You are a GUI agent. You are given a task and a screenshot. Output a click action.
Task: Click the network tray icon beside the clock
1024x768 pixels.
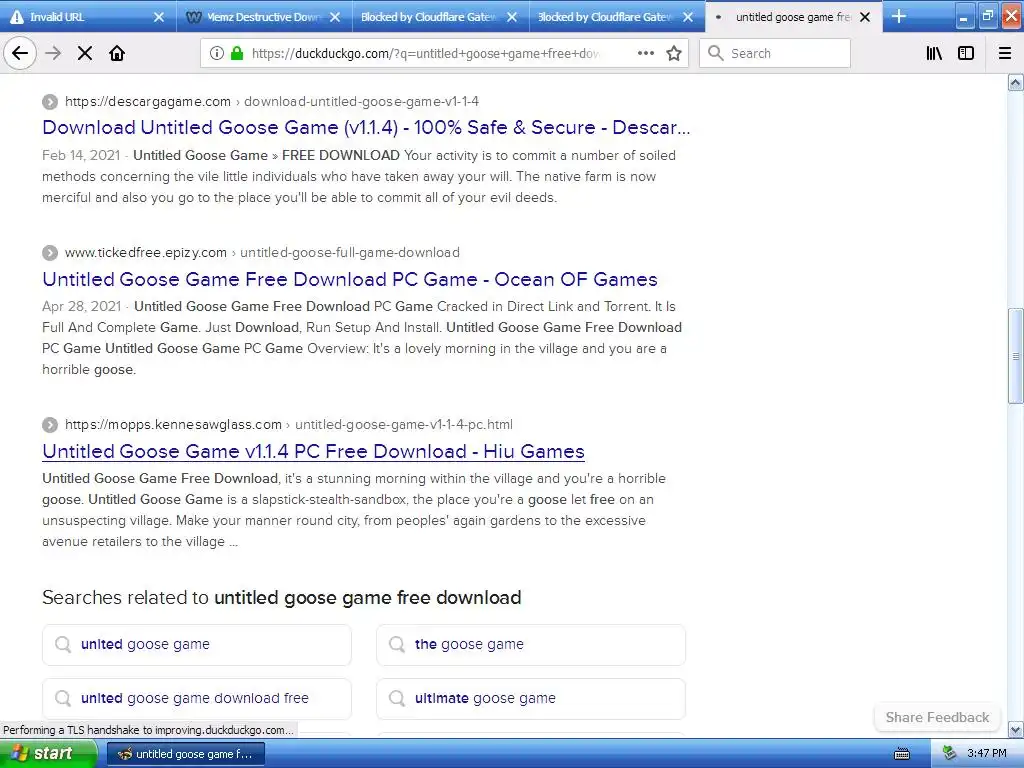(x=949, y=754)
